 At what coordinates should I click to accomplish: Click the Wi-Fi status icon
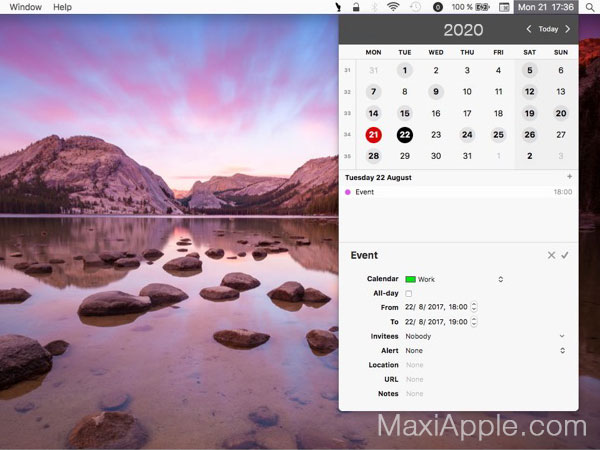[393, 7]
